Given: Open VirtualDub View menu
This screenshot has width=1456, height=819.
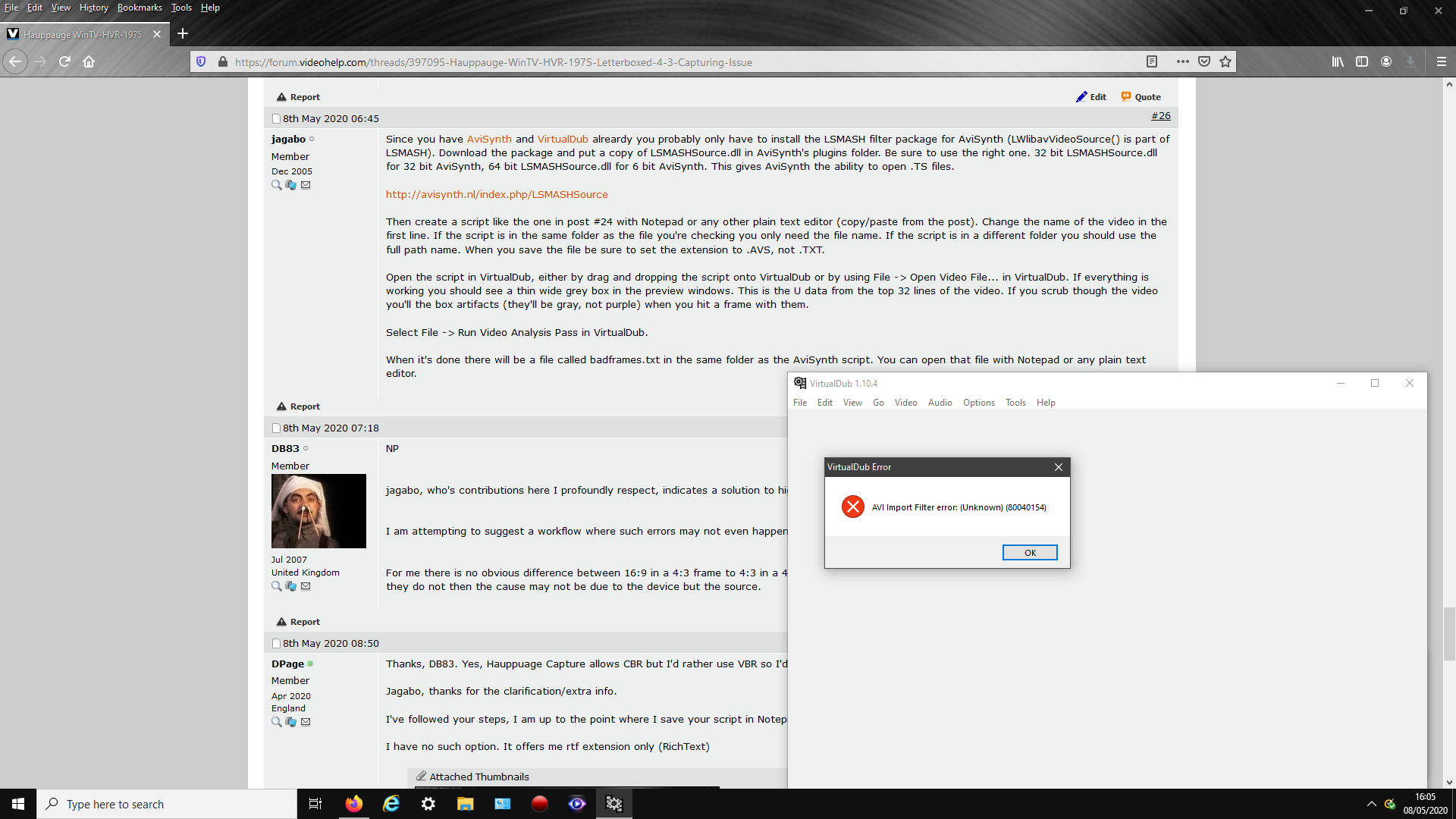Looking at the screenshot, I should coord(852,403).
